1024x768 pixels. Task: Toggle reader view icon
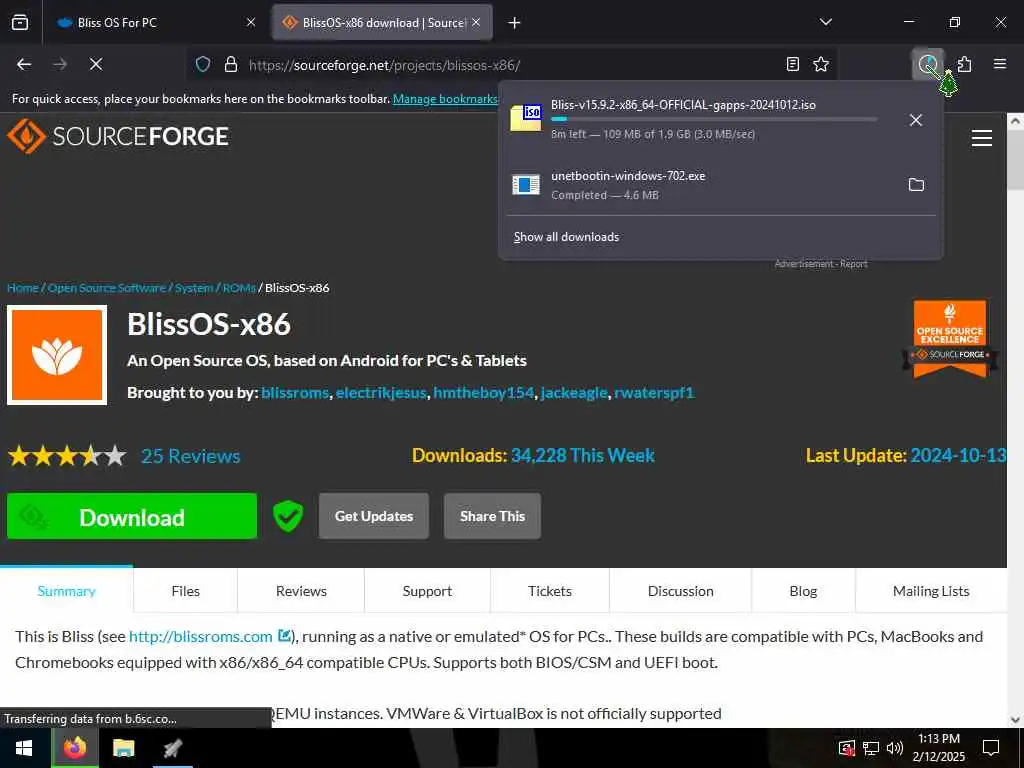pyautogui.click(x=792, y=64)
